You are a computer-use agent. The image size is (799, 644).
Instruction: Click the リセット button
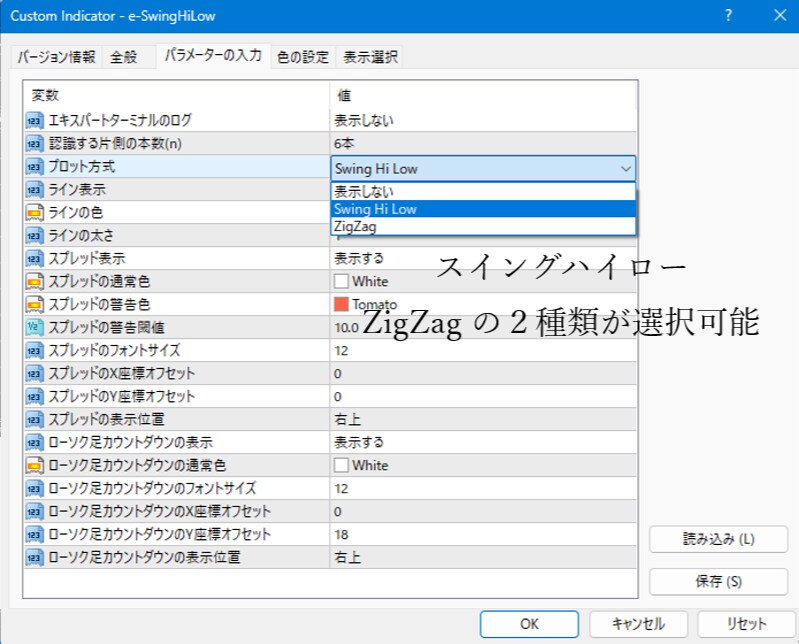[746, 624]
